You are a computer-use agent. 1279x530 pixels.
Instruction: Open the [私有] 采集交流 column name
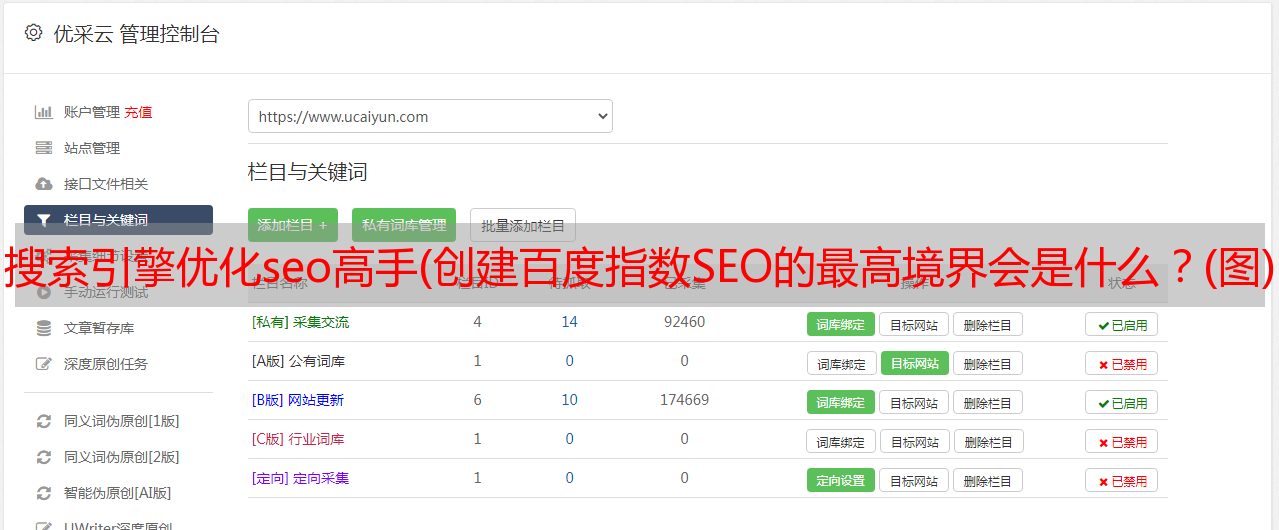300,322
